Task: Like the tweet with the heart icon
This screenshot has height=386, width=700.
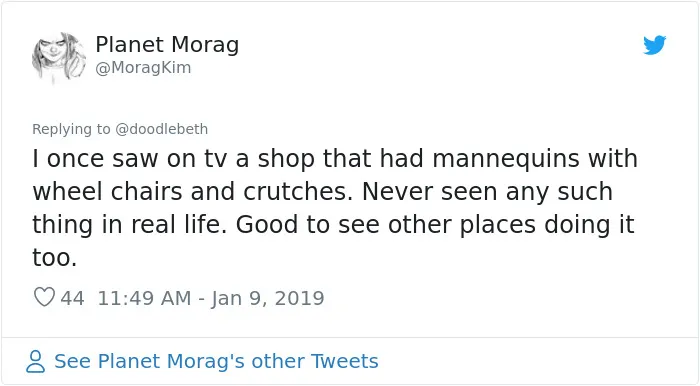Action: (x=44, y=297)
